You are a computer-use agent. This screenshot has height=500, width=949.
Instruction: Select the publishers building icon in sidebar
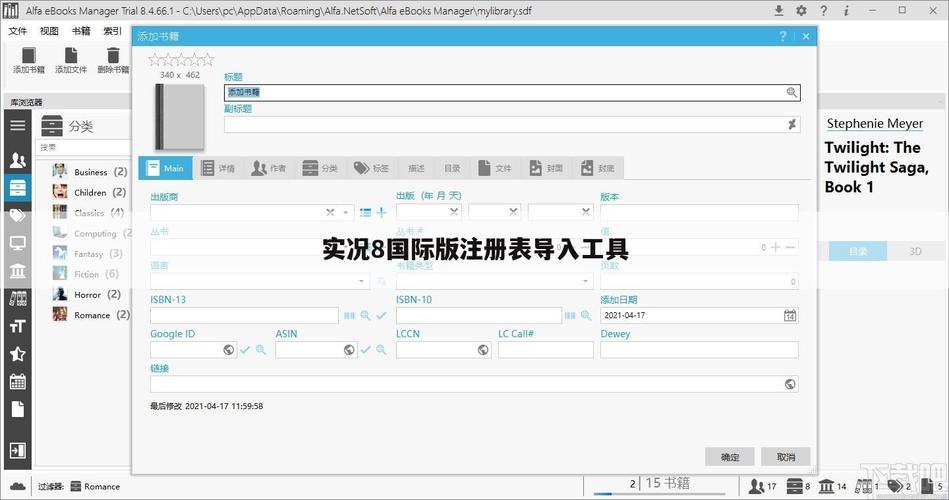tap(18, 271)
